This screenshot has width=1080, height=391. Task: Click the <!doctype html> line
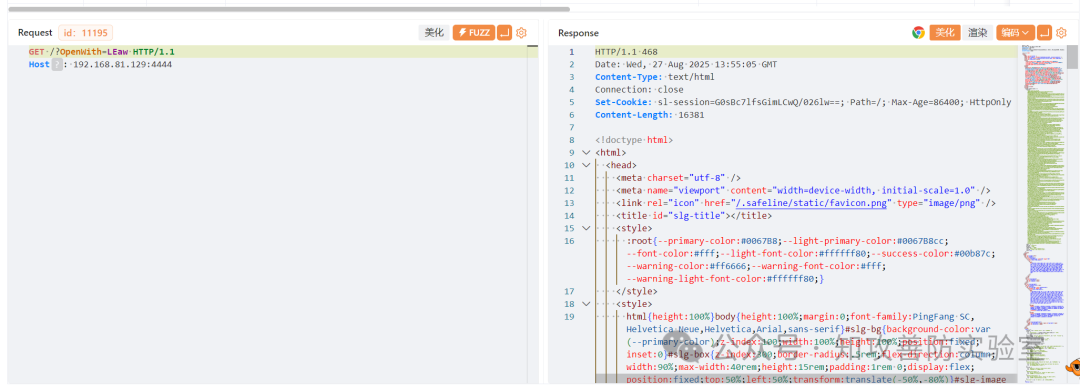pyautogui.click(x=634, y=140)
